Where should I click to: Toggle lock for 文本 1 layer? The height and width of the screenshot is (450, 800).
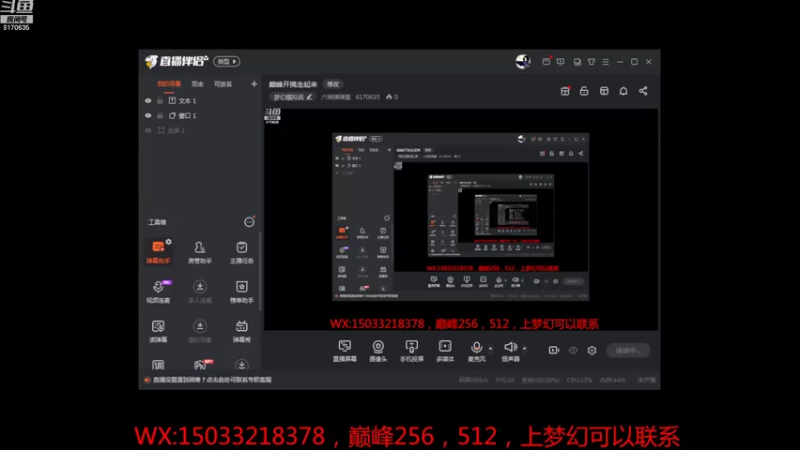[x=160, y=101]
